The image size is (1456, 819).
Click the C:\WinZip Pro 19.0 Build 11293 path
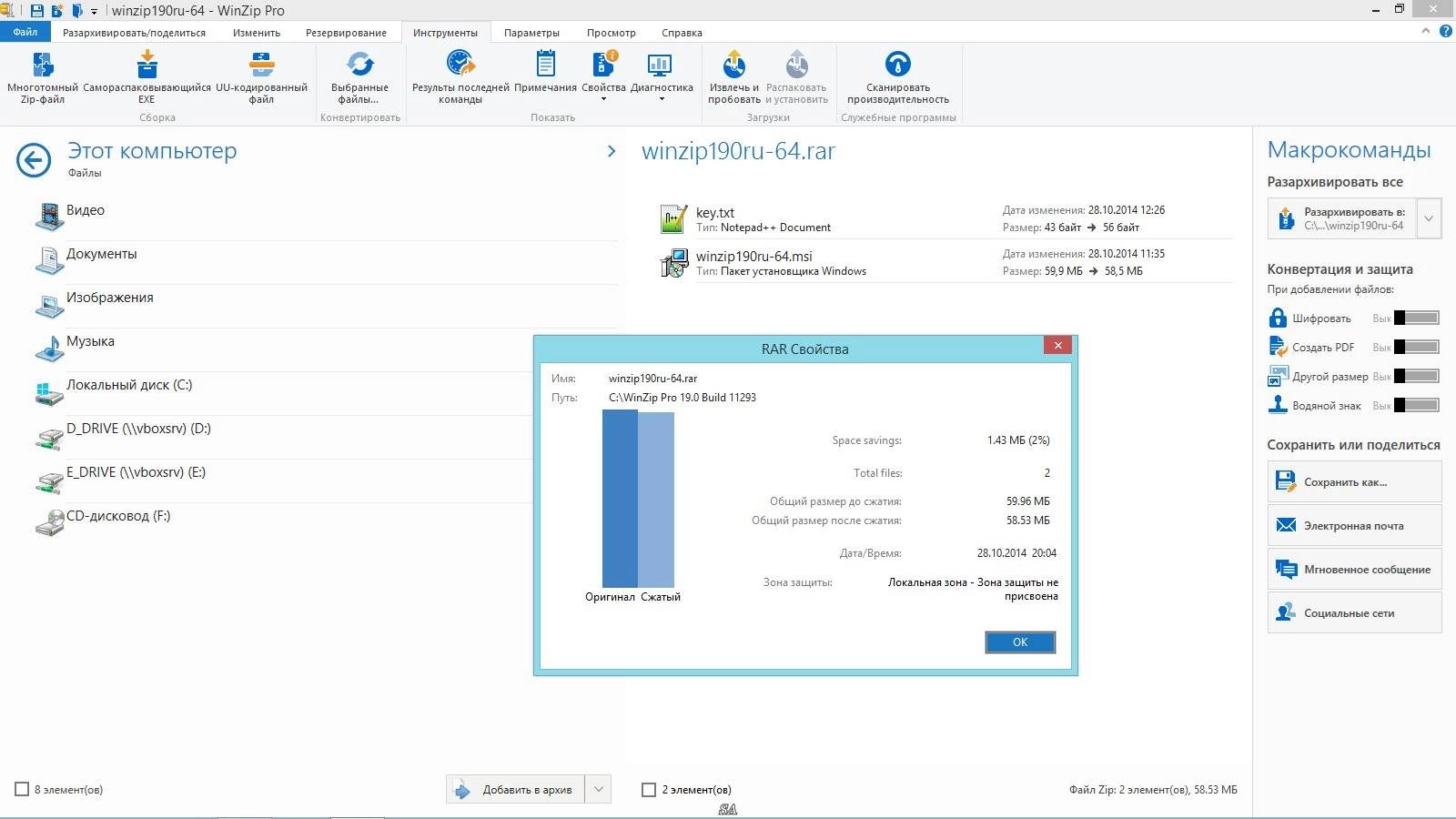(682, 398)
